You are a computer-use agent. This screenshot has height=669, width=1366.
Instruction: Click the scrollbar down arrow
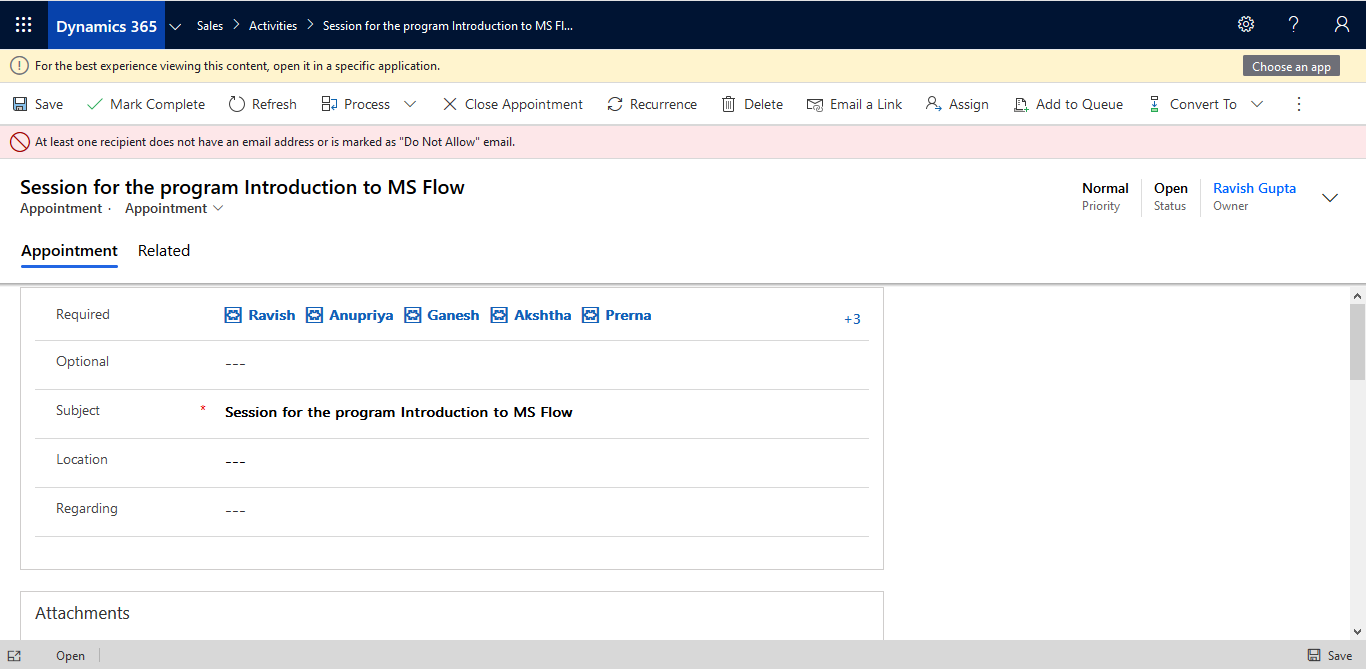[1357, 631]
